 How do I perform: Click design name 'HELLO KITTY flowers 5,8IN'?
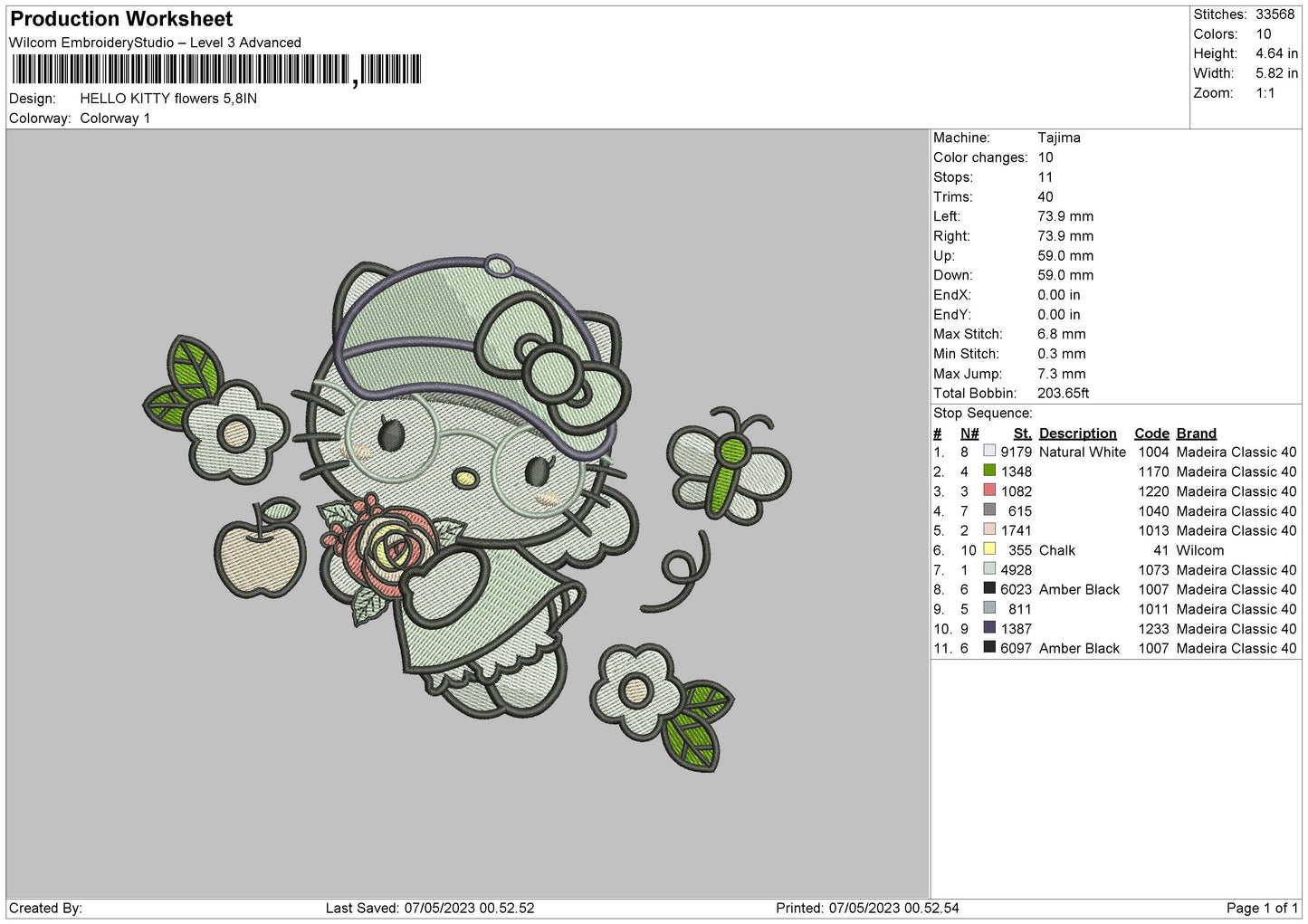(x=168, y=99)
